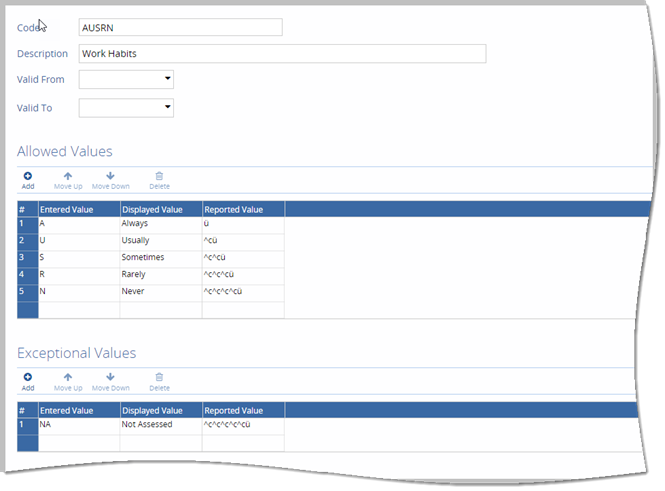This screenshot has height=491, width=665.
Task: Click Entered Value column header in Allowed Values
Action: click(x=78, y=209)
